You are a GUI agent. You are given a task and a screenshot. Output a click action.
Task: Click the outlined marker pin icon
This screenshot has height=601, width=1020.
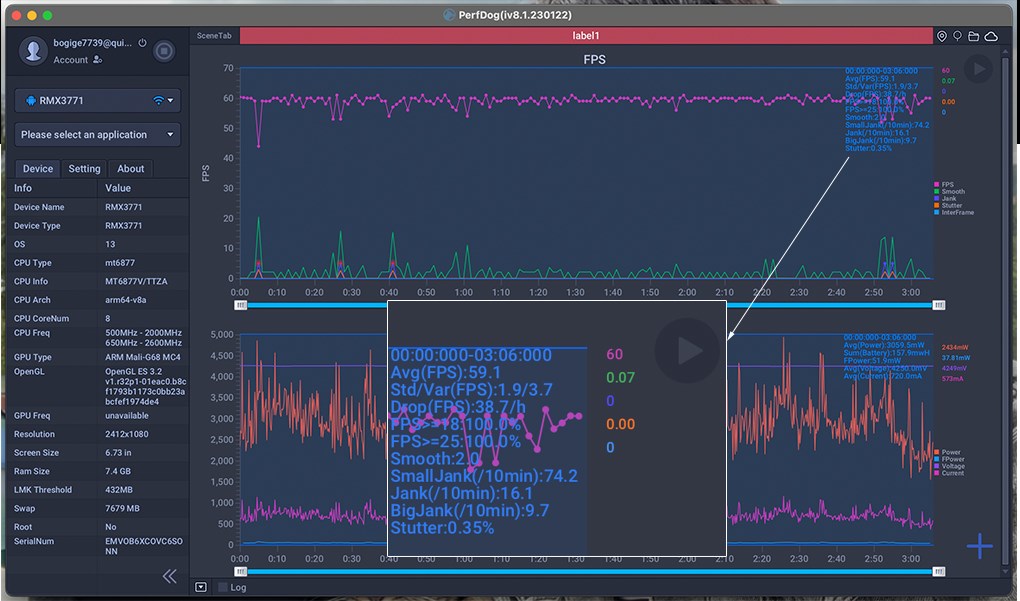(958, 36)
